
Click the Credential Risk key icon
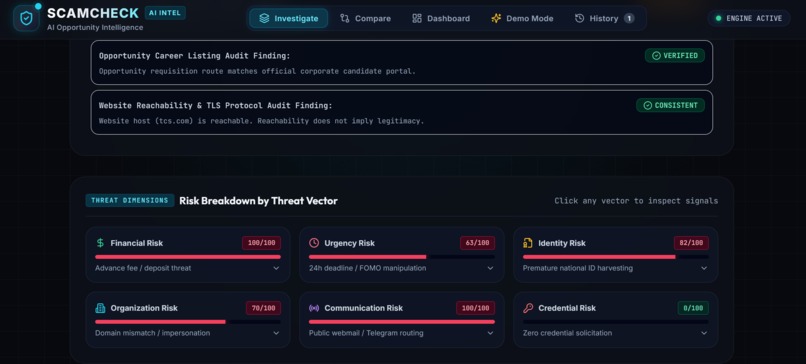pos(528,308)
